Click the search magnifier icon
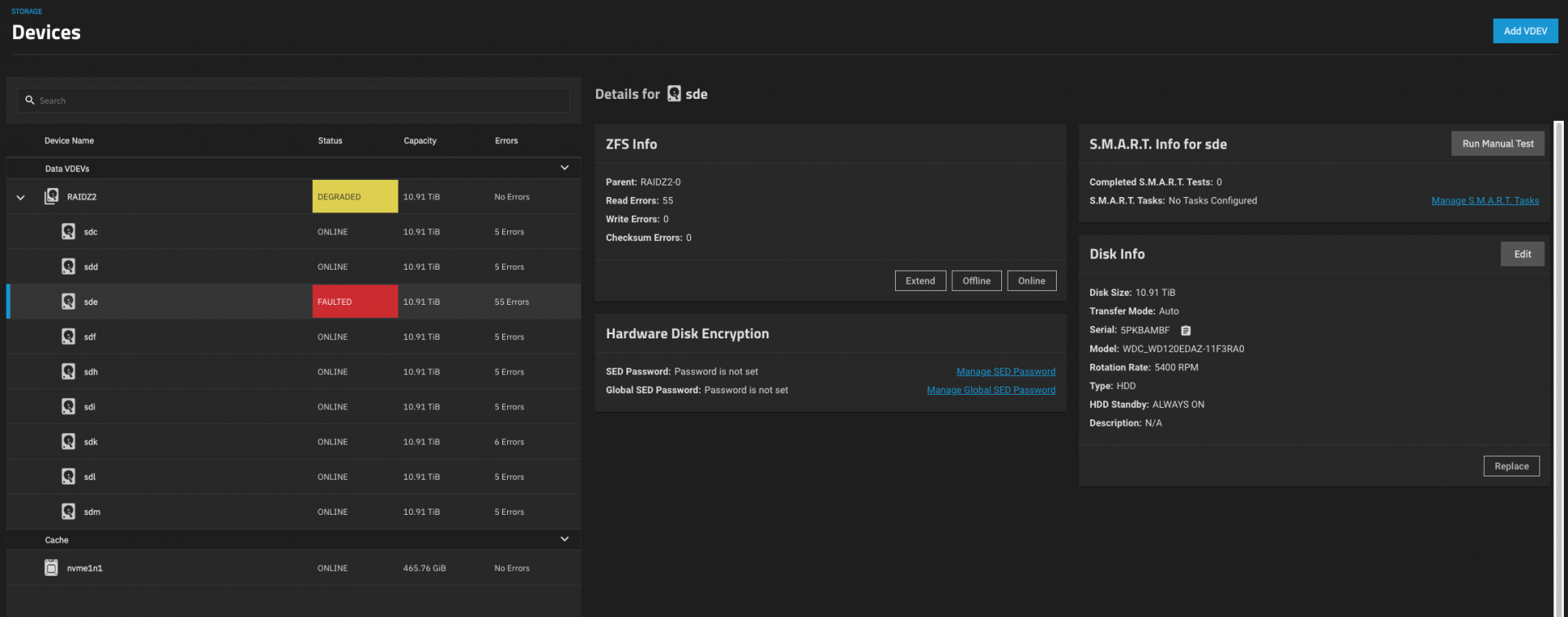The height and width of the screenshot is (617, 1568). pos(30,101)
